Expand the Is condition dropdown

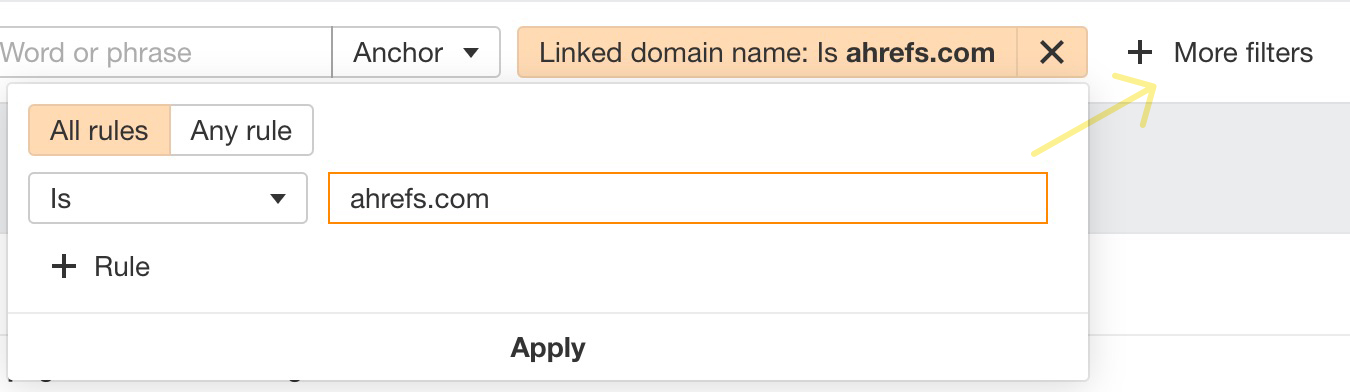coord(167,199)
